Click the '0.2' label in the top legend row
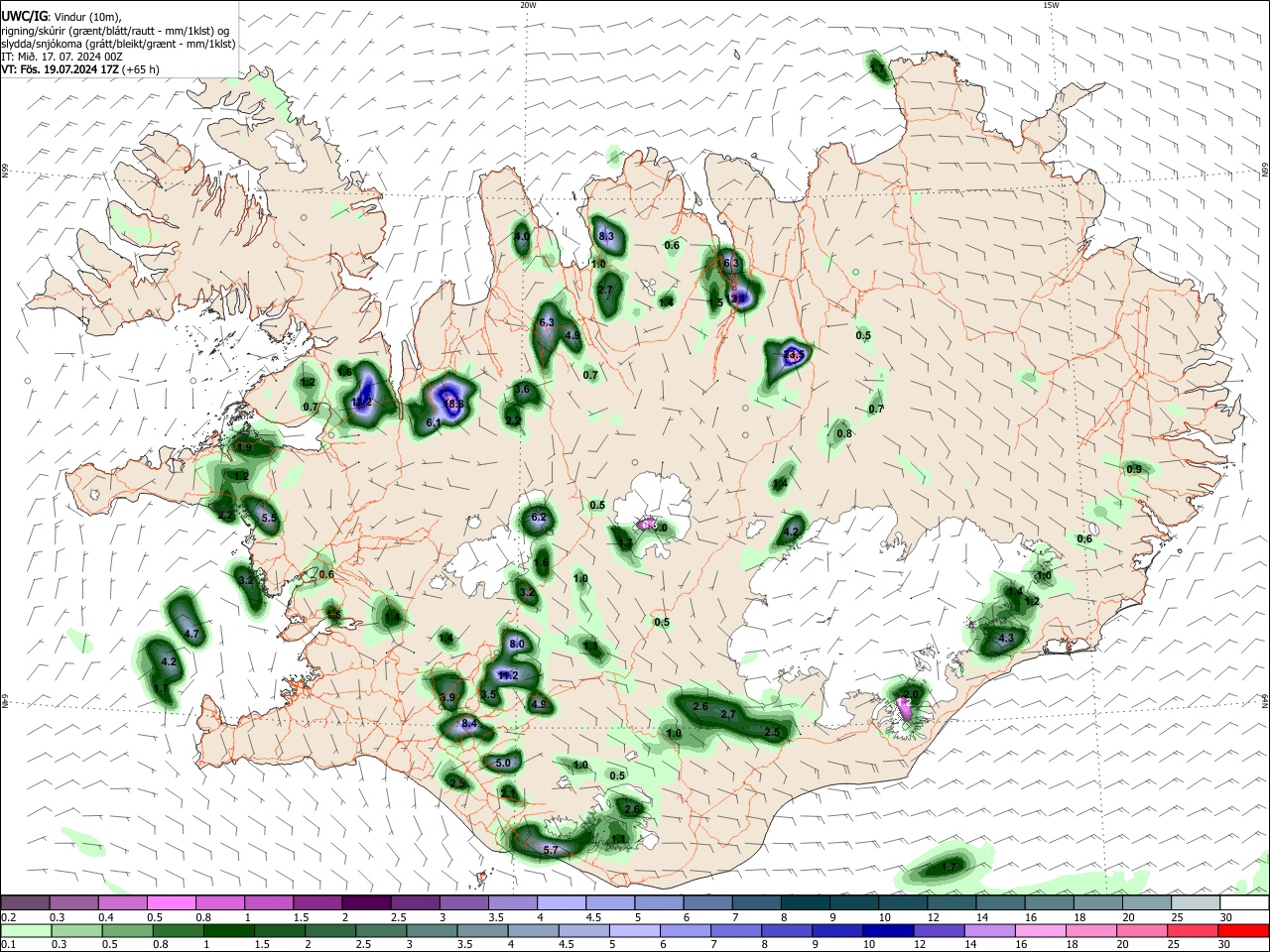This screenshot has height=952, width=1270. [9, 916]
